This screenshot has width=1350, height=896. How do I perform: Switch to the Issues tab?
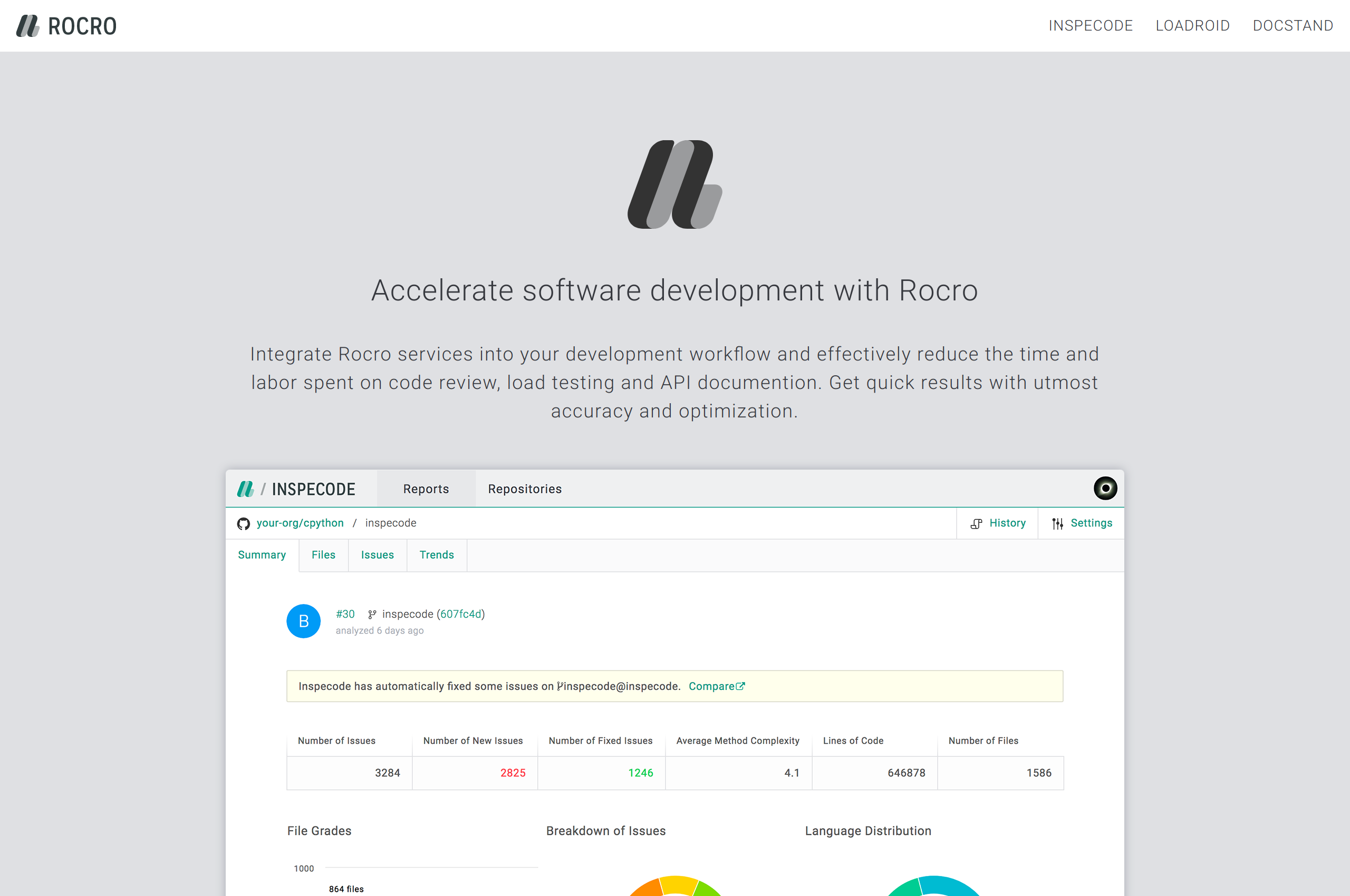377,555
